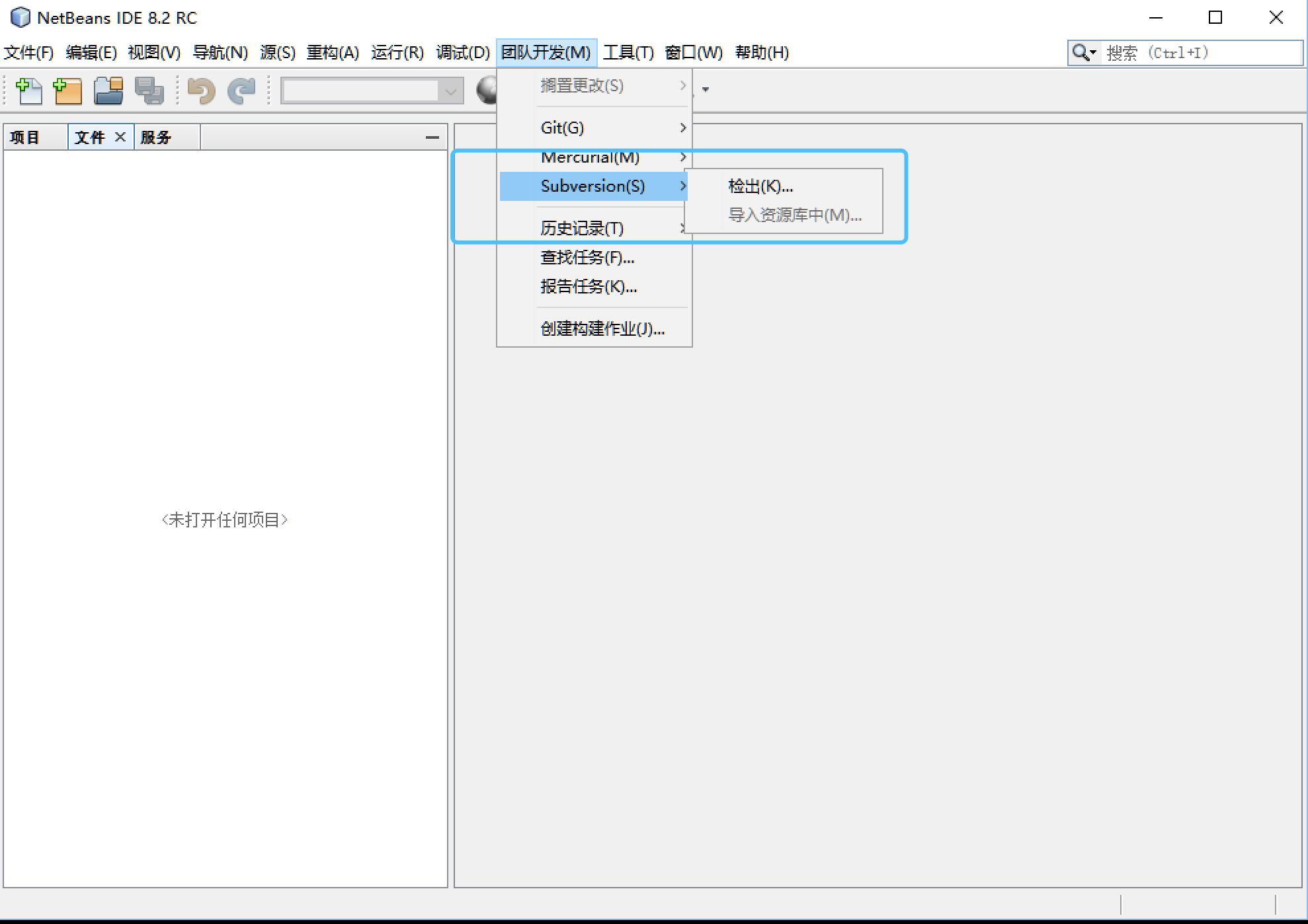Open the configuration combo box in toolbar
Viewport: 1308px width, 924px height.
click(x=372, y=91)
